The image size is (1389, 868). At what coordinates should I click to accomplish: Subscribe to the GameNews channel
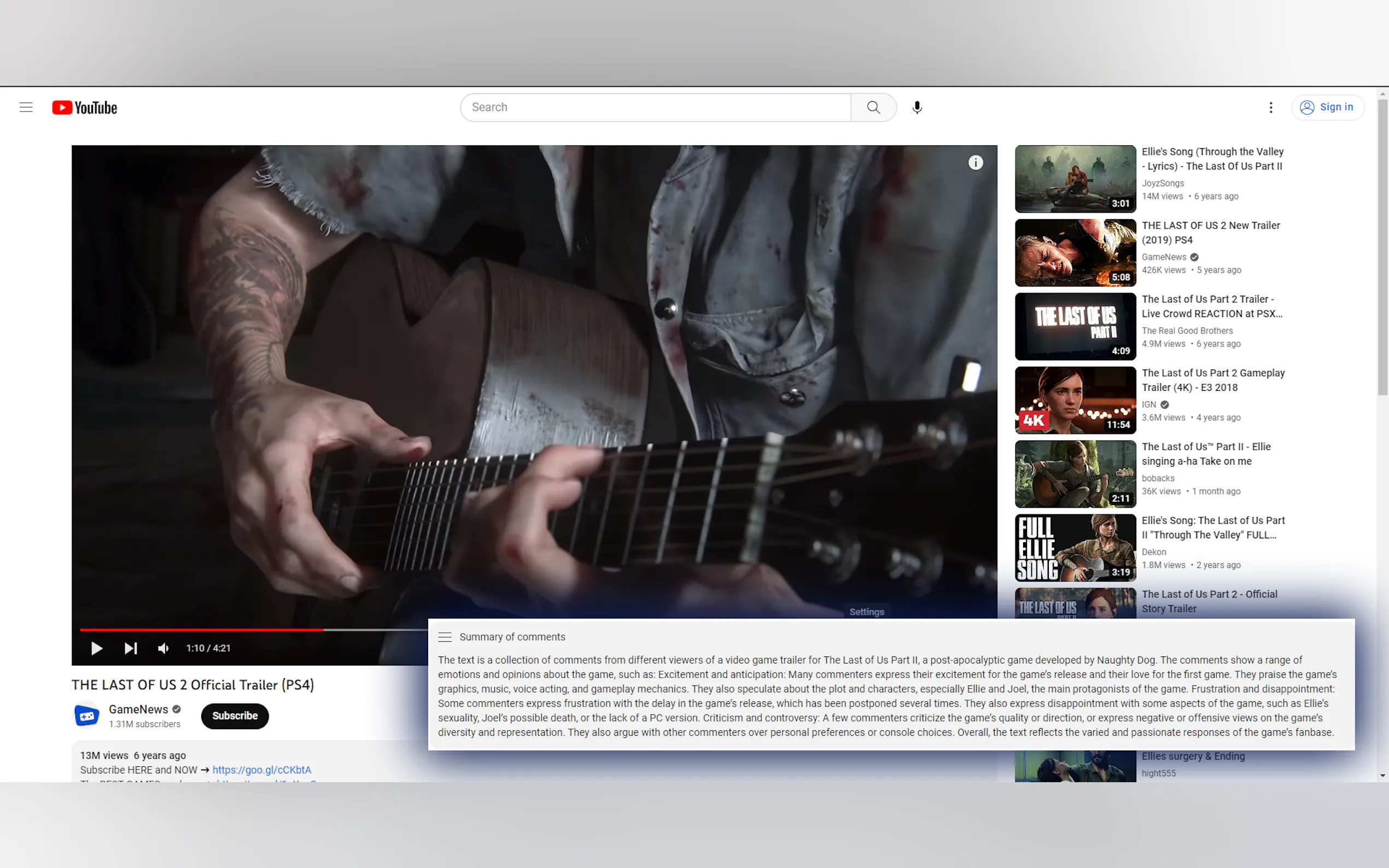point(234,715)
